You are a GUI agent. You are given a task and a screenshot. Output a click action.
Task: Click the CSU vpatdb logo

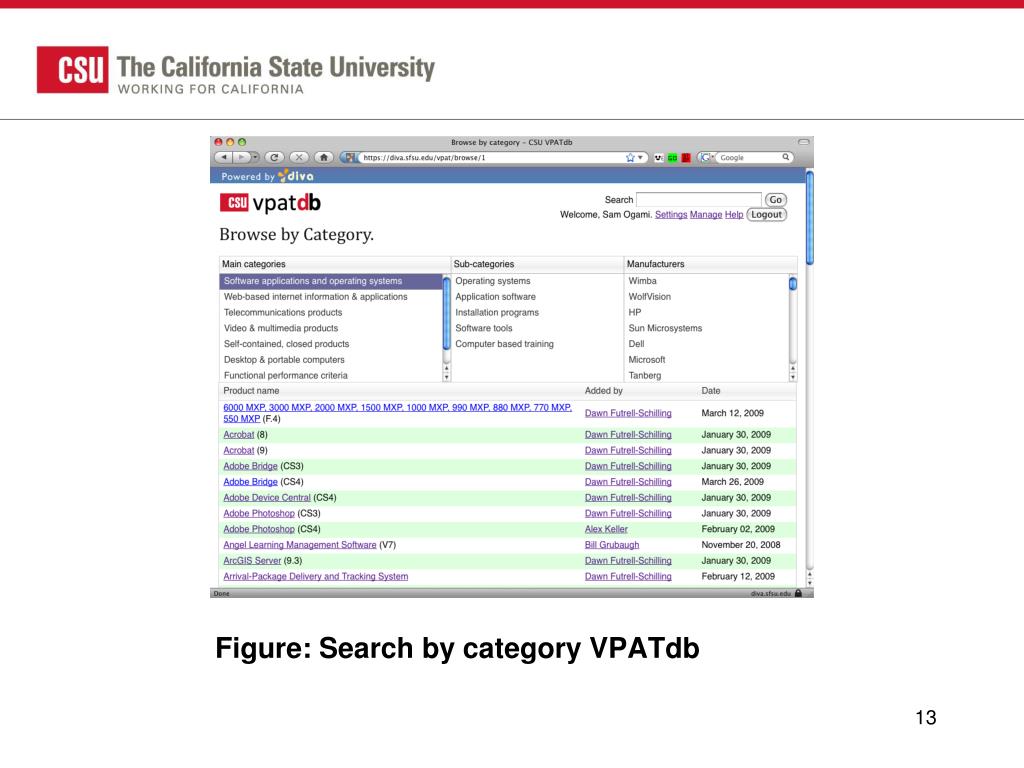tap(270, 203)
